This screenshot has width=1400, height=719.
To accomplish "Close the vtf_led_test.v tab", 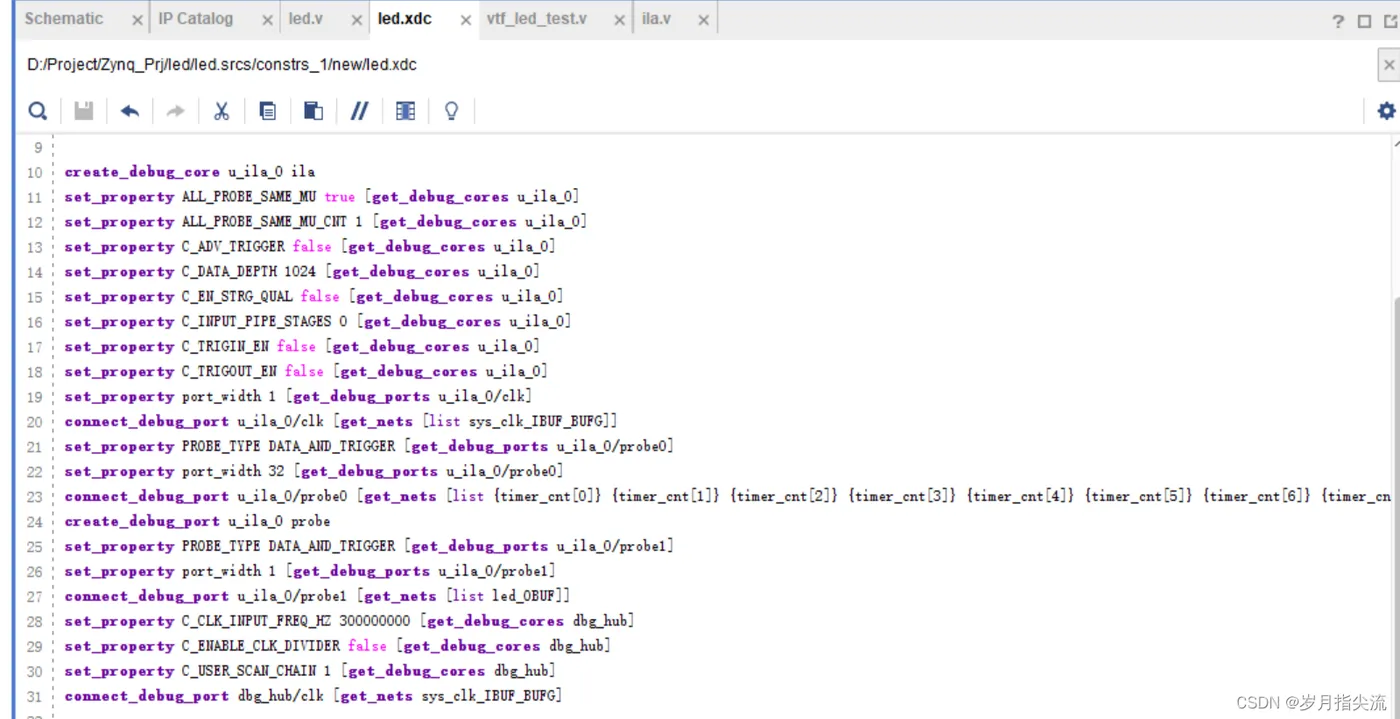I will [x=620, y=21].
